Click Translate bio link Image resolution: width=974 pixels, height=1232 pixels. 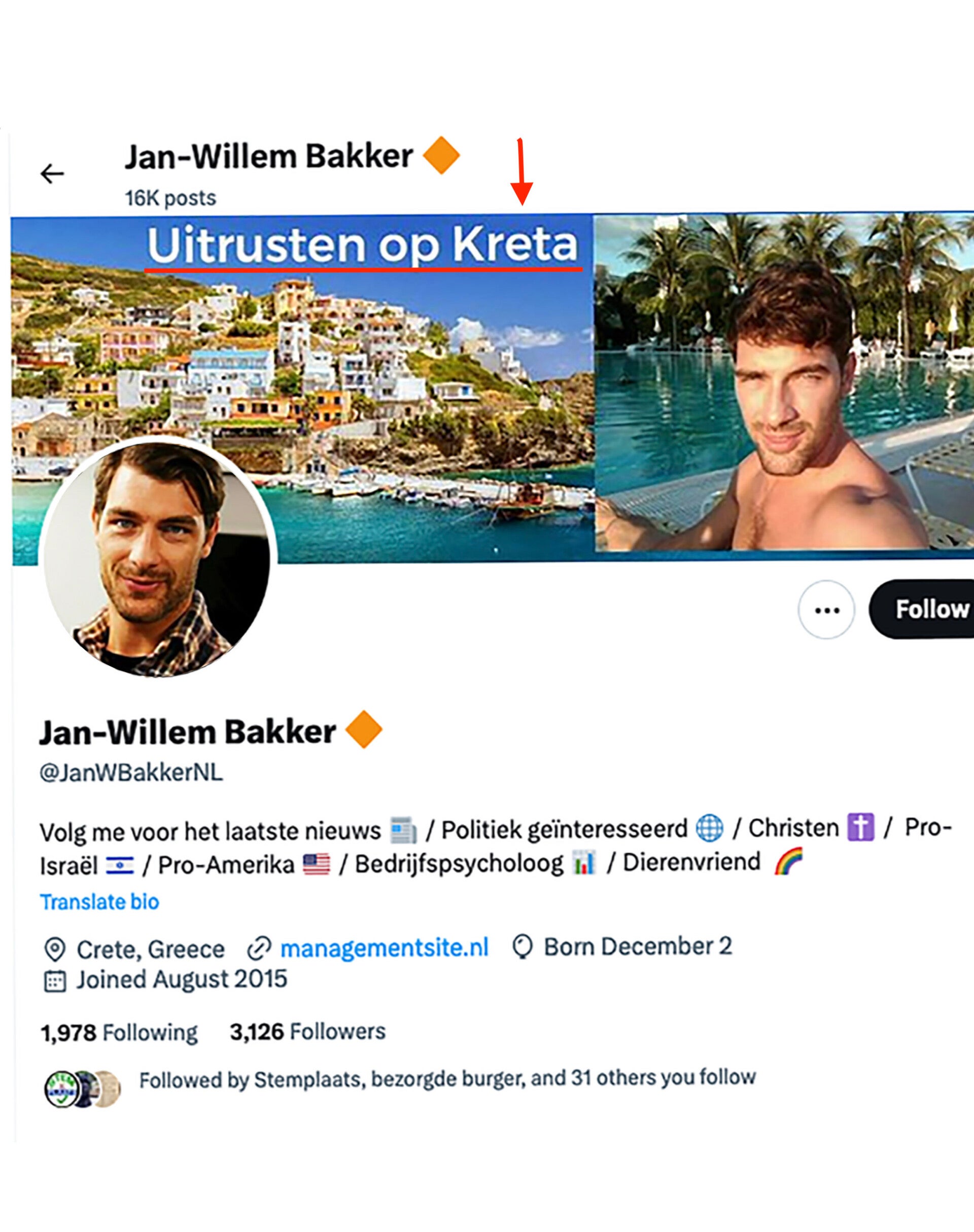tap(99, 902)
